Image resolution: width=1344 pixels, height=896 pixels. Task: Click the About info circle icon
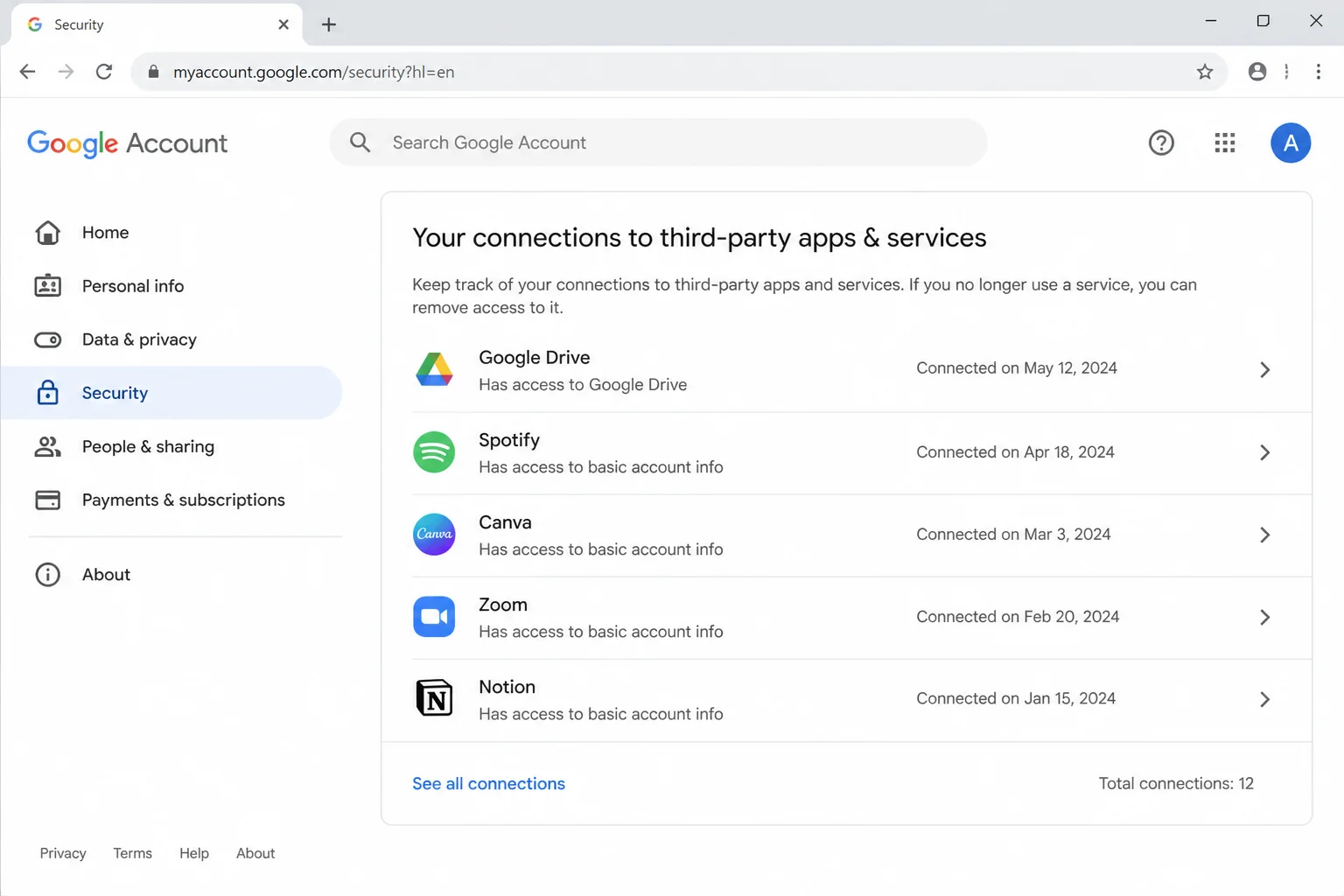pos(47,574)
